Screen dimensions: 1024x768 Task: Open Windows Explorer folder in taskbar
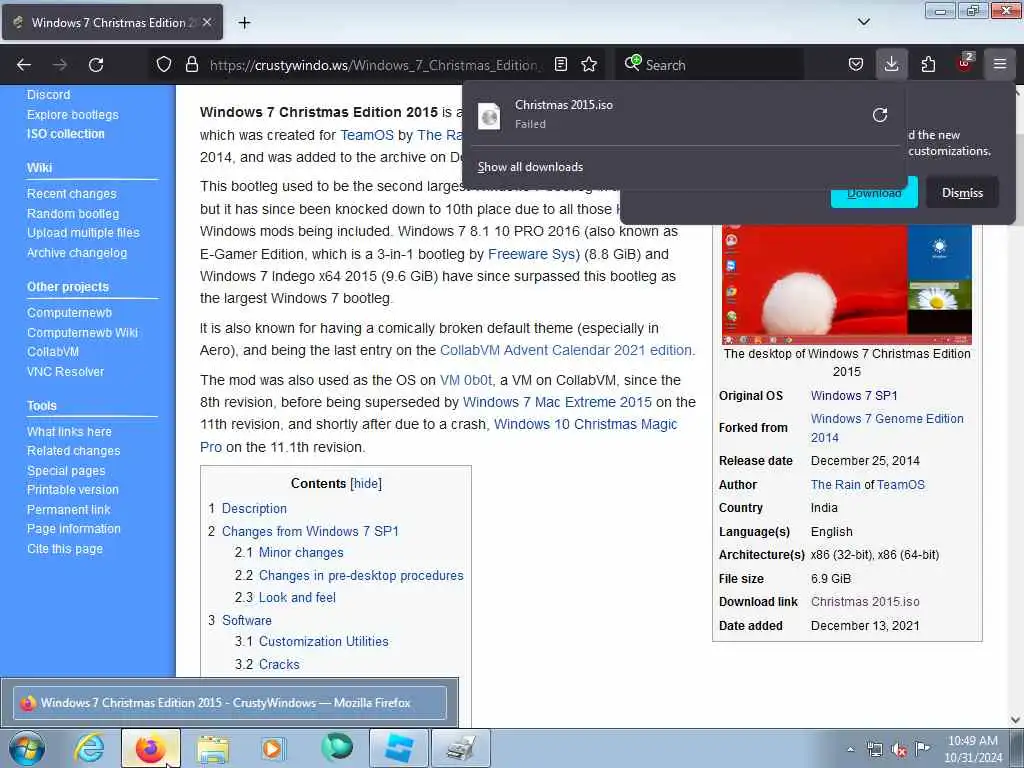[x=212, y=749]
